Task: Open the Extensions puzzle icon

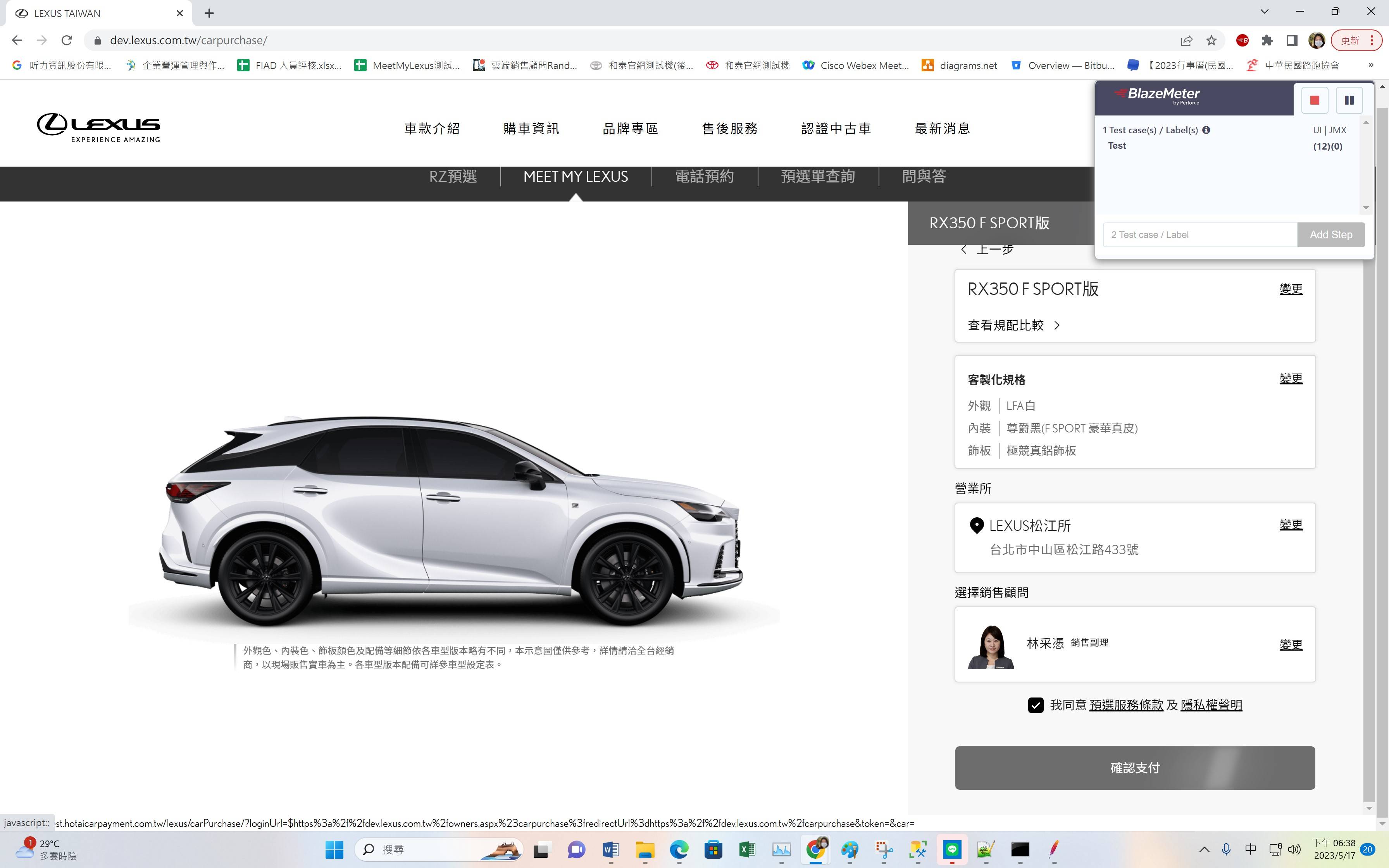Action: click(1267, 40)
